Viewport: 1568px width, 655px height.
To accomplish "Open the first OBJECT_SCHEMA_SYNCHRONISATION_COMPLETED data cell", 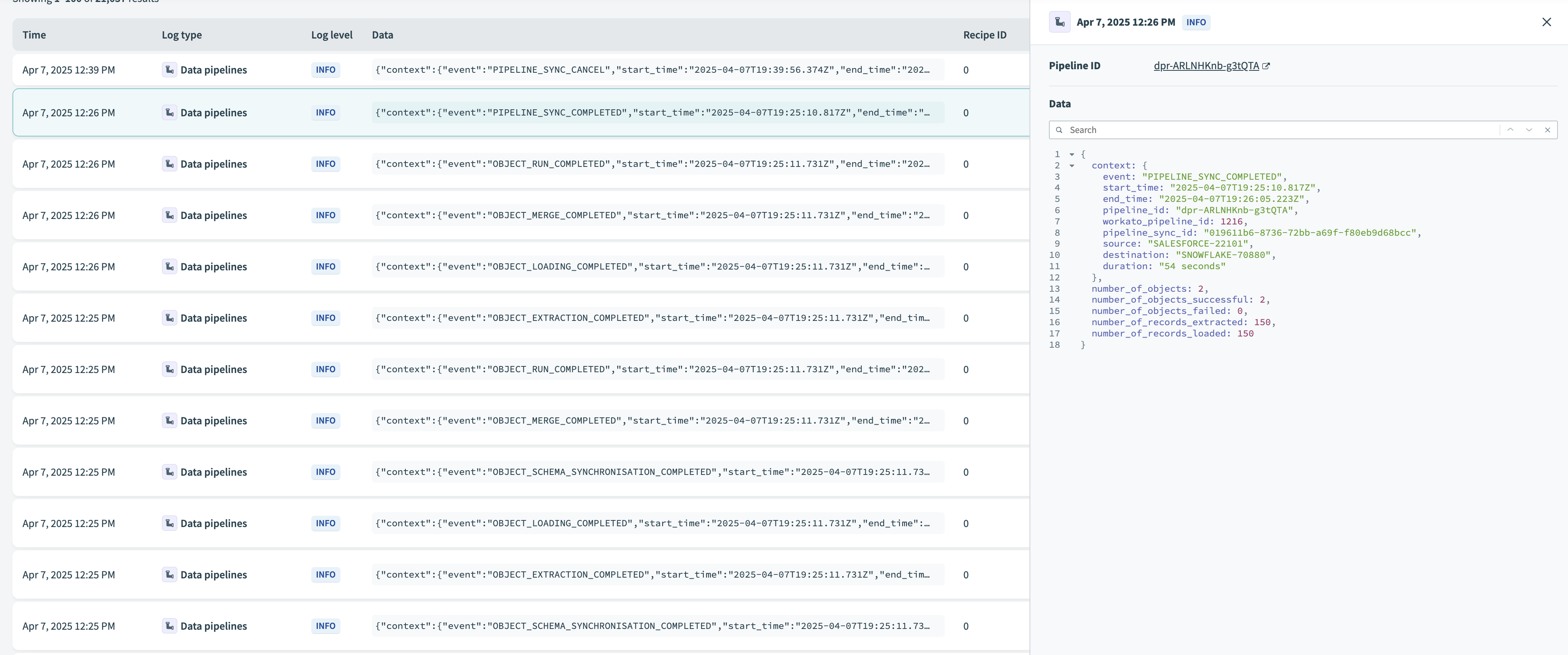I will 651,472.
